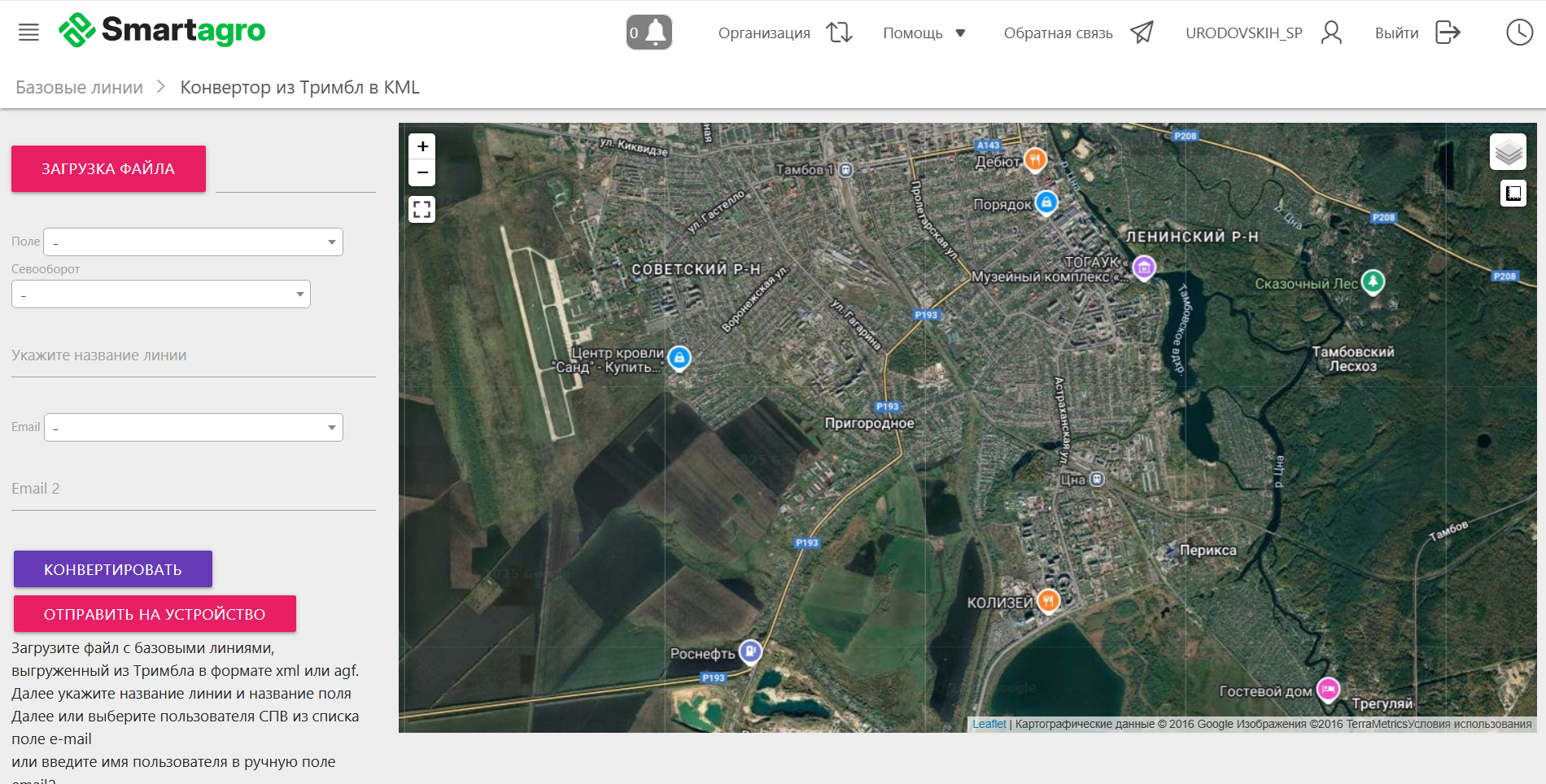
Task: Expand the Поле dropdown
Action: click(x=194, y=242)
